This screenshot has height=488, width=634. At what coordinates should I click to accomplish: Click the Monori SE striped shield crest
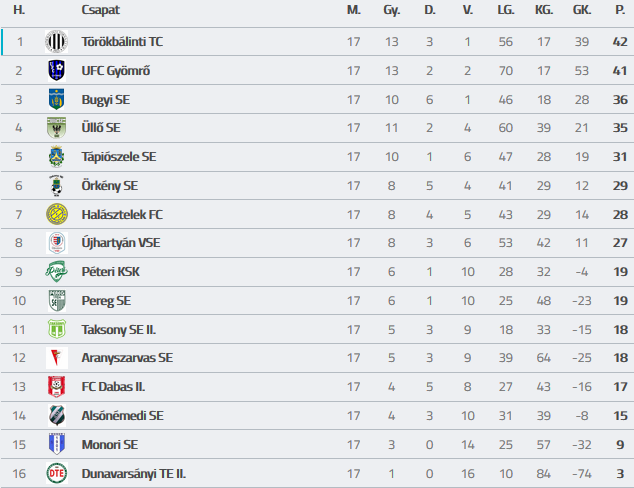(57, 444)
